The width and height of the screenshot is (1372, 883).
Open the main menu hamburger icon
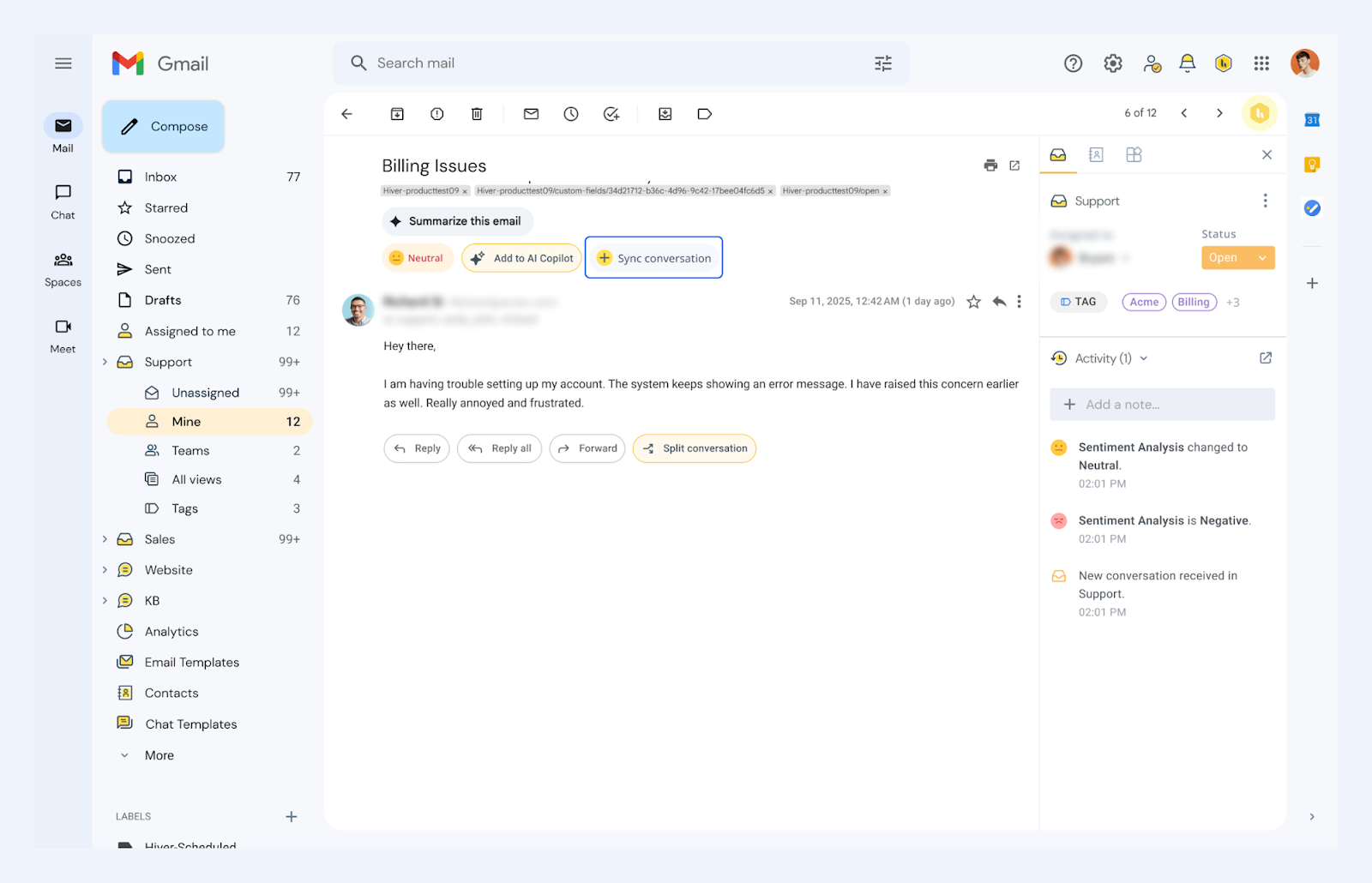[x=63, y=63]
